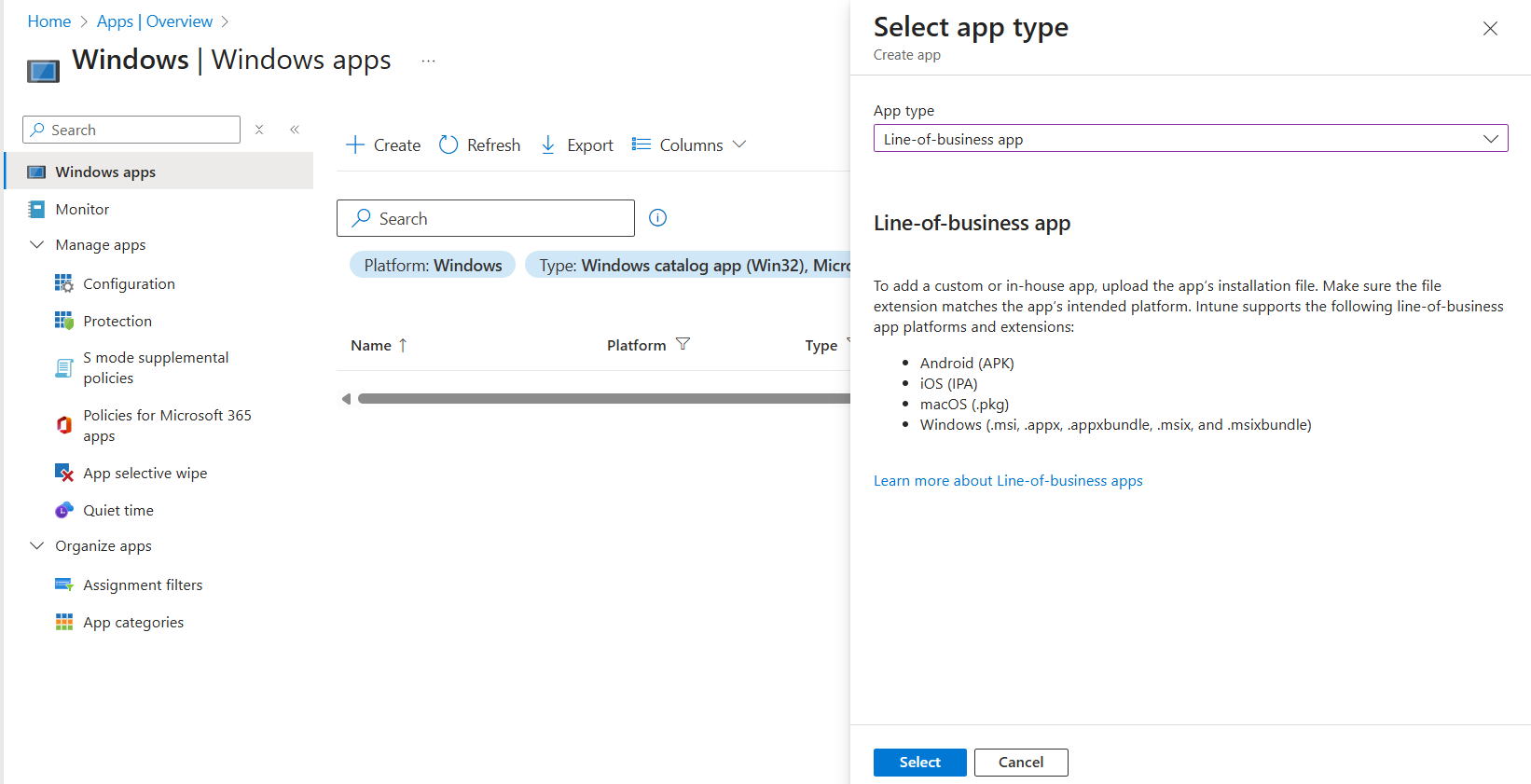Viewport: 1531px width, 784px height.
Task: Click the info icon beside search
Action: click(657, 218)
